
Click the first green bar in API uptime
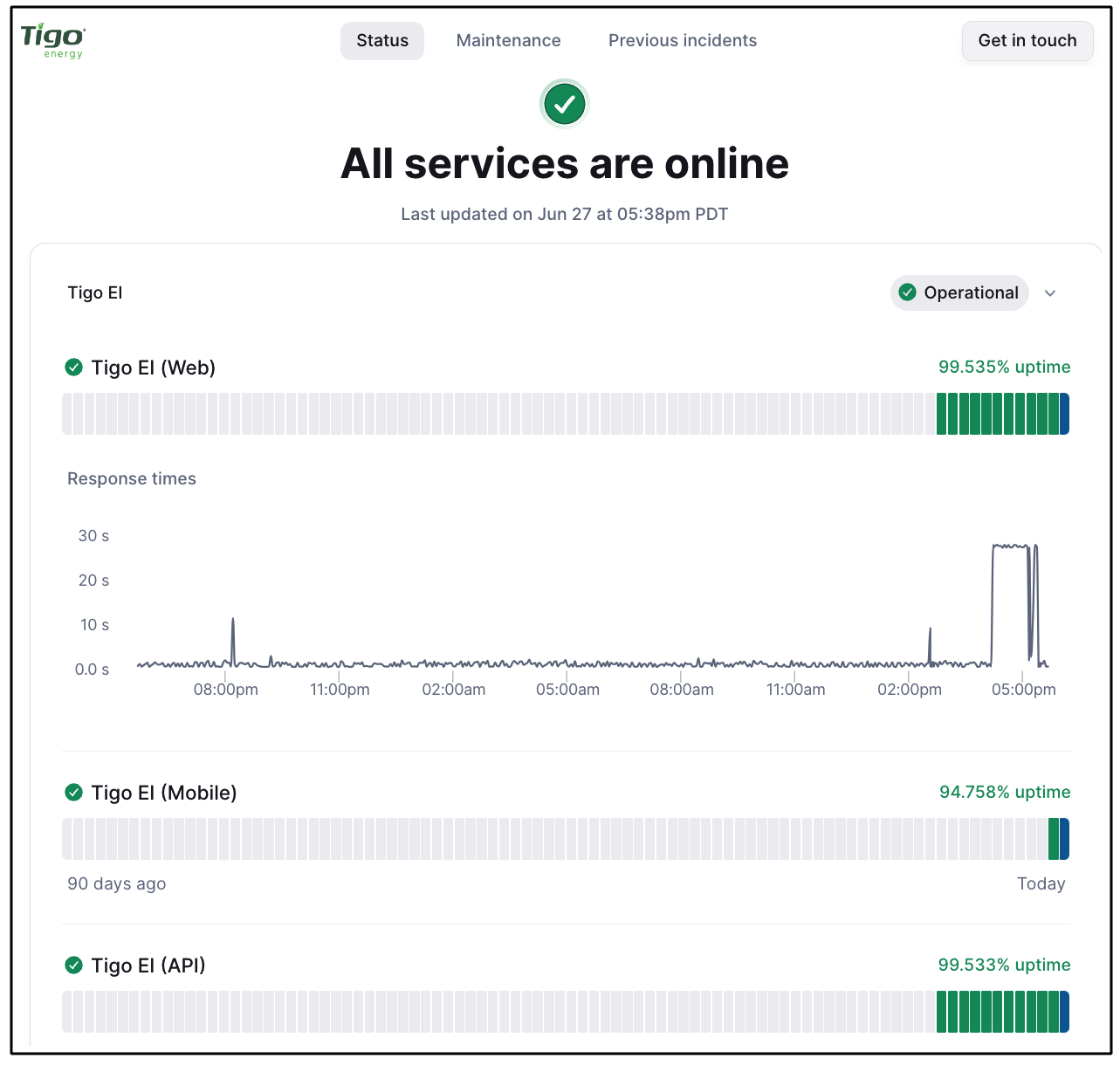(941, 1012)
